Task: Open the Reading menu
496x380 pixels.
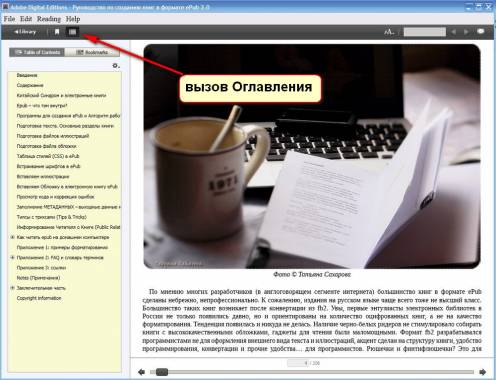Action: click(49, 19)
